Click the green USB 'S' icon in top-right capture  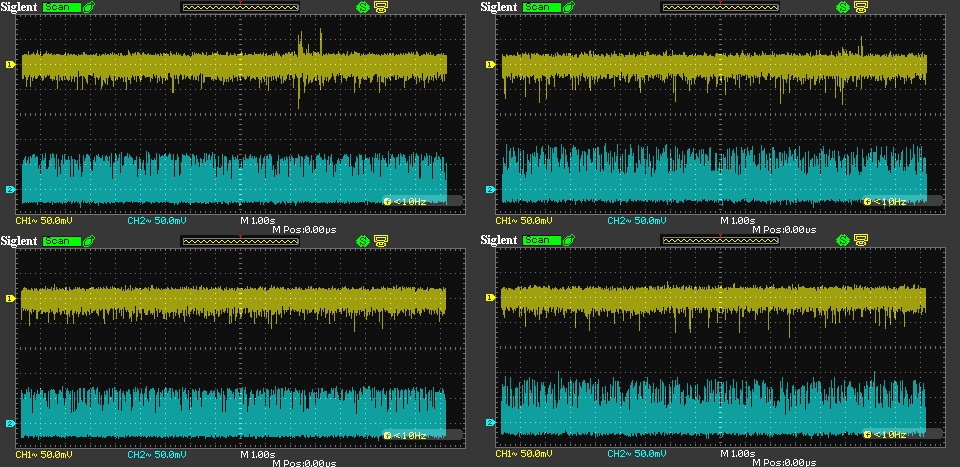tap(843, 7)
